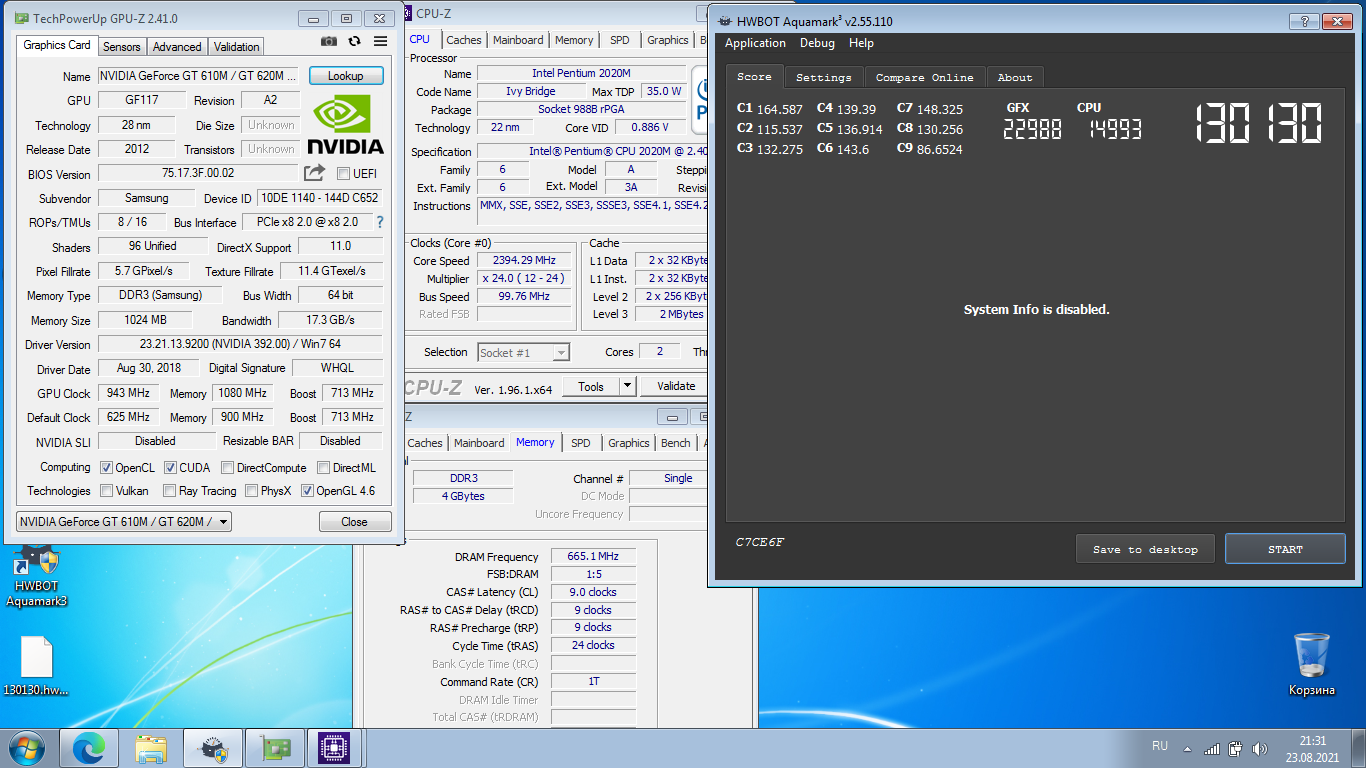Click the NVIDIA logo in GPU-Z

[x=345, y=125]
